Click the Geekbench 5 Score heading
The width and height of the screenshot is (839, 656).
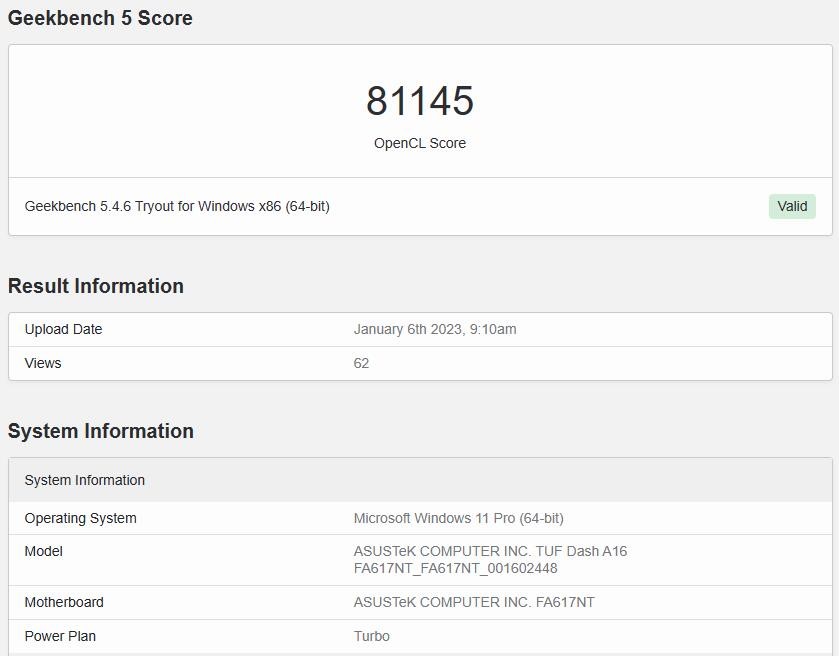coord(100,18)
